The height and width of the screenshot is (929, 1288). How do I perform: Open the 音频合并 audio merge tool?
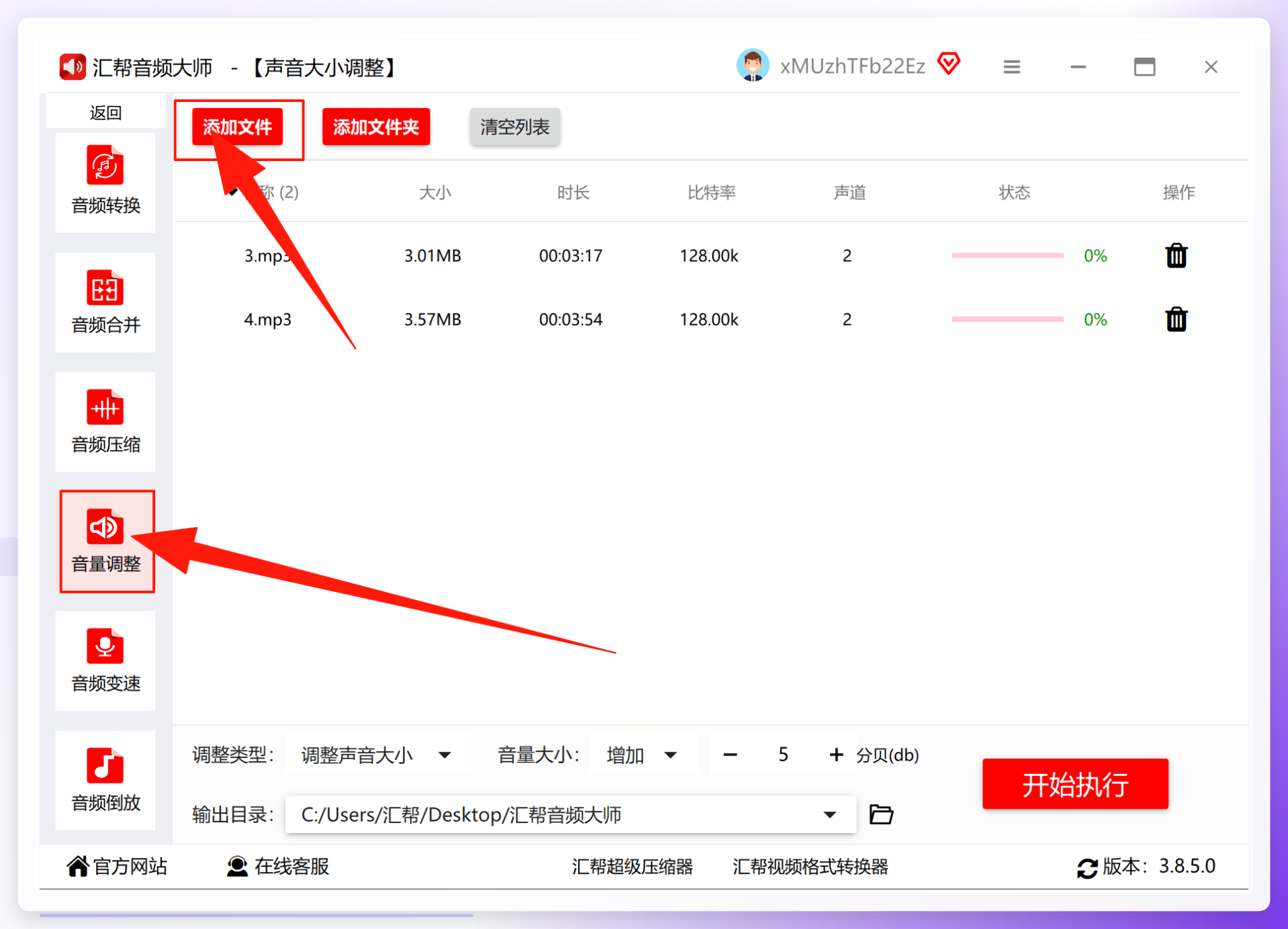coord(105,302)
